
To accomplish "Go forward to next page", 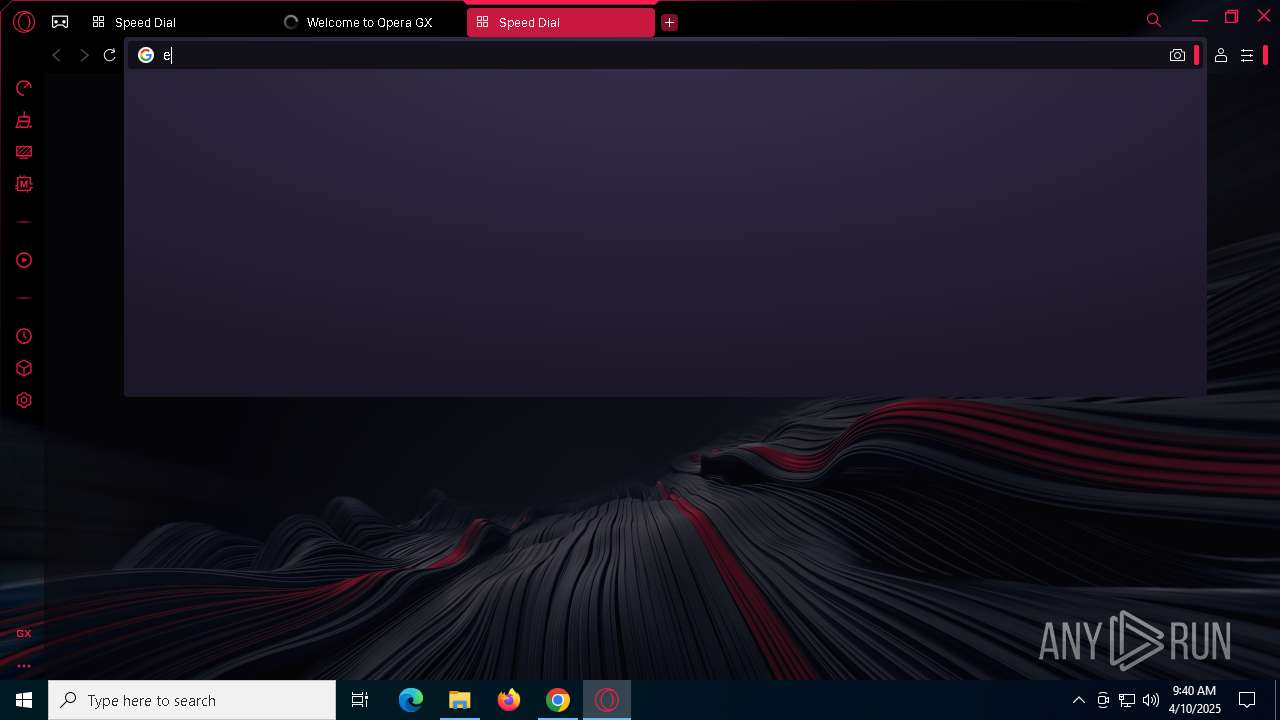I will (x=84, y=55).
